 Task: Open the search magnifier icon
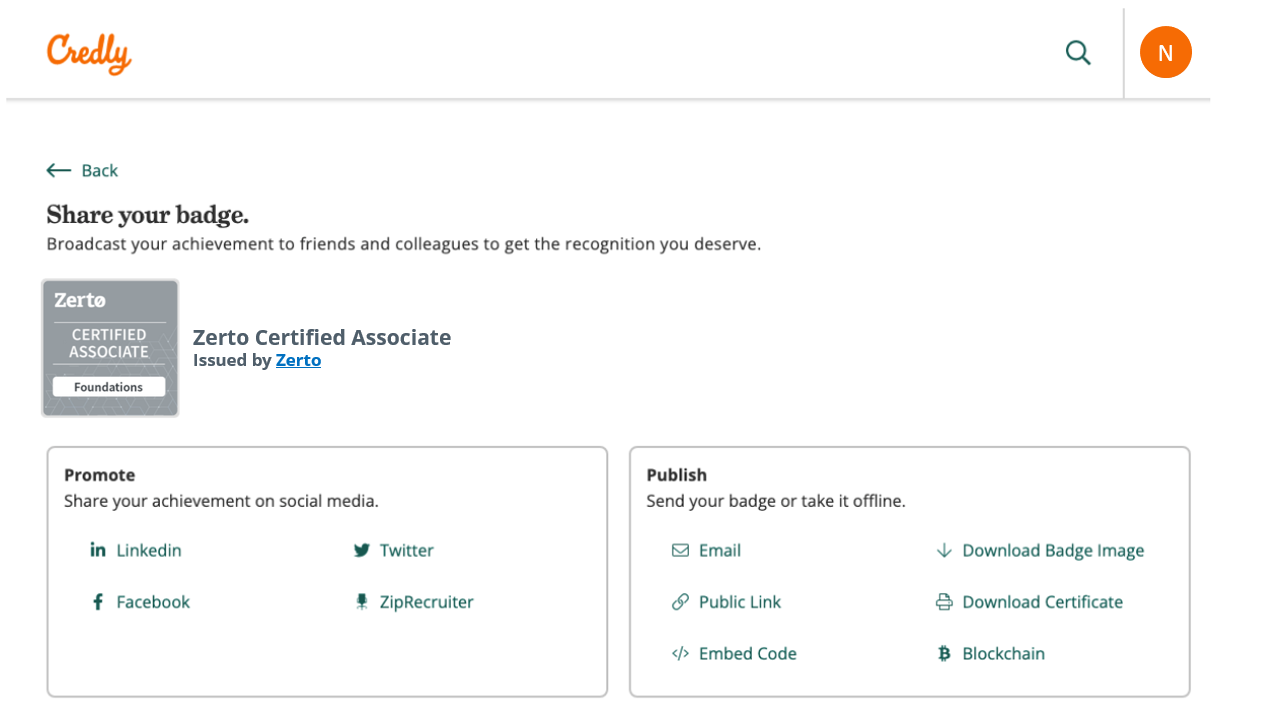pyautogui.click(x=1078, y=52)
